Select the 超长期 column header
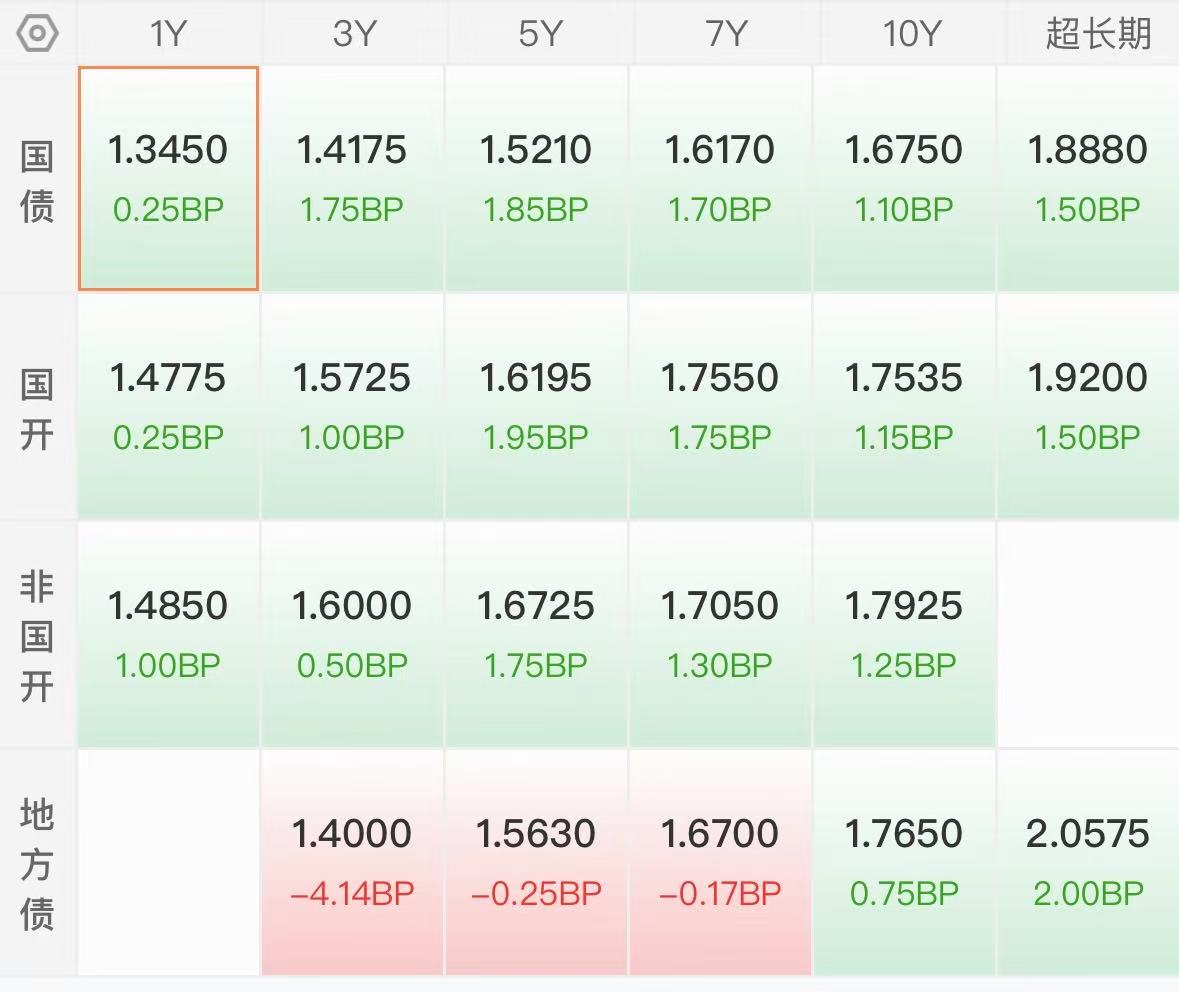This screenshot has width=1179, height=992. (x=1098, y=33)
